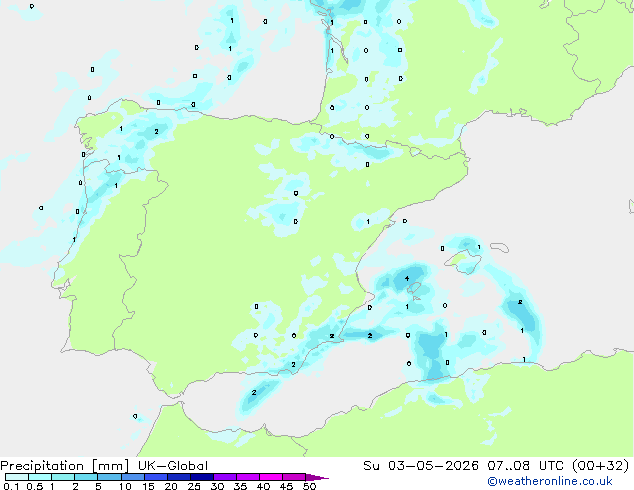Select the 0.5–1 mm legend swatch
The height and width of the screenshot is (490, 634).
(40, 477)
